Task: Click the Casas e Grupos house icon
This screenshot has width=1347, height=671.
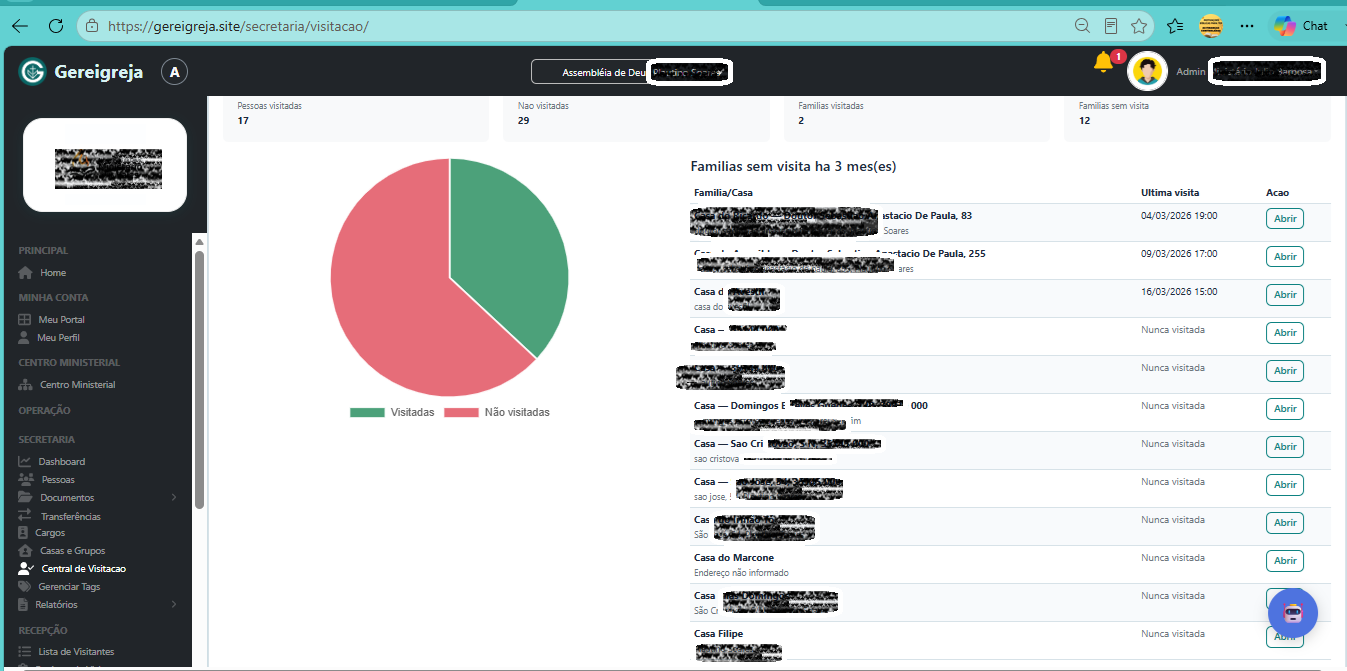Action: coord(26,551)
